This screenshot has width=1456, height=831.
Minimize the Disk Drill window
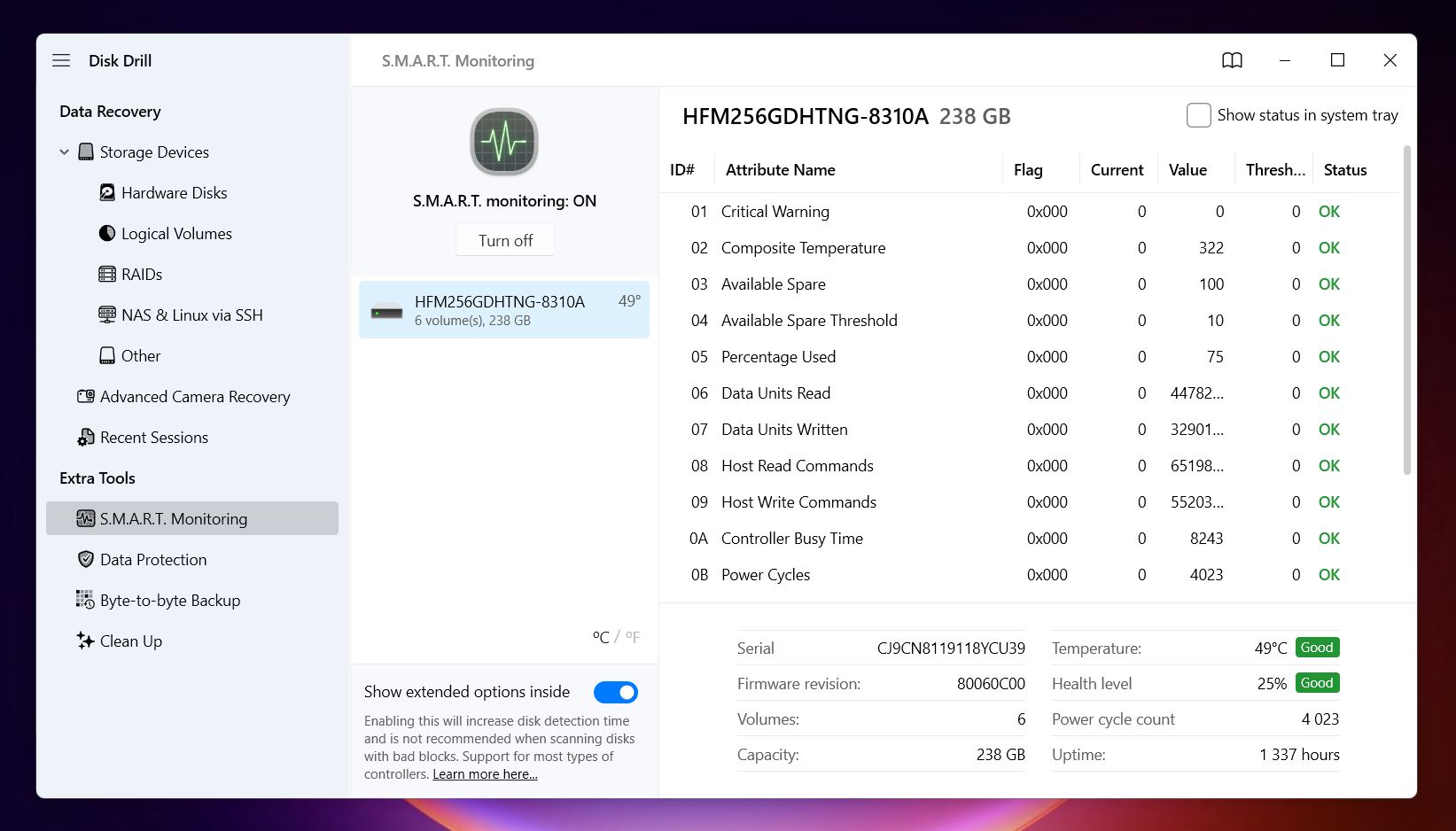click(x=1284, y=60)
